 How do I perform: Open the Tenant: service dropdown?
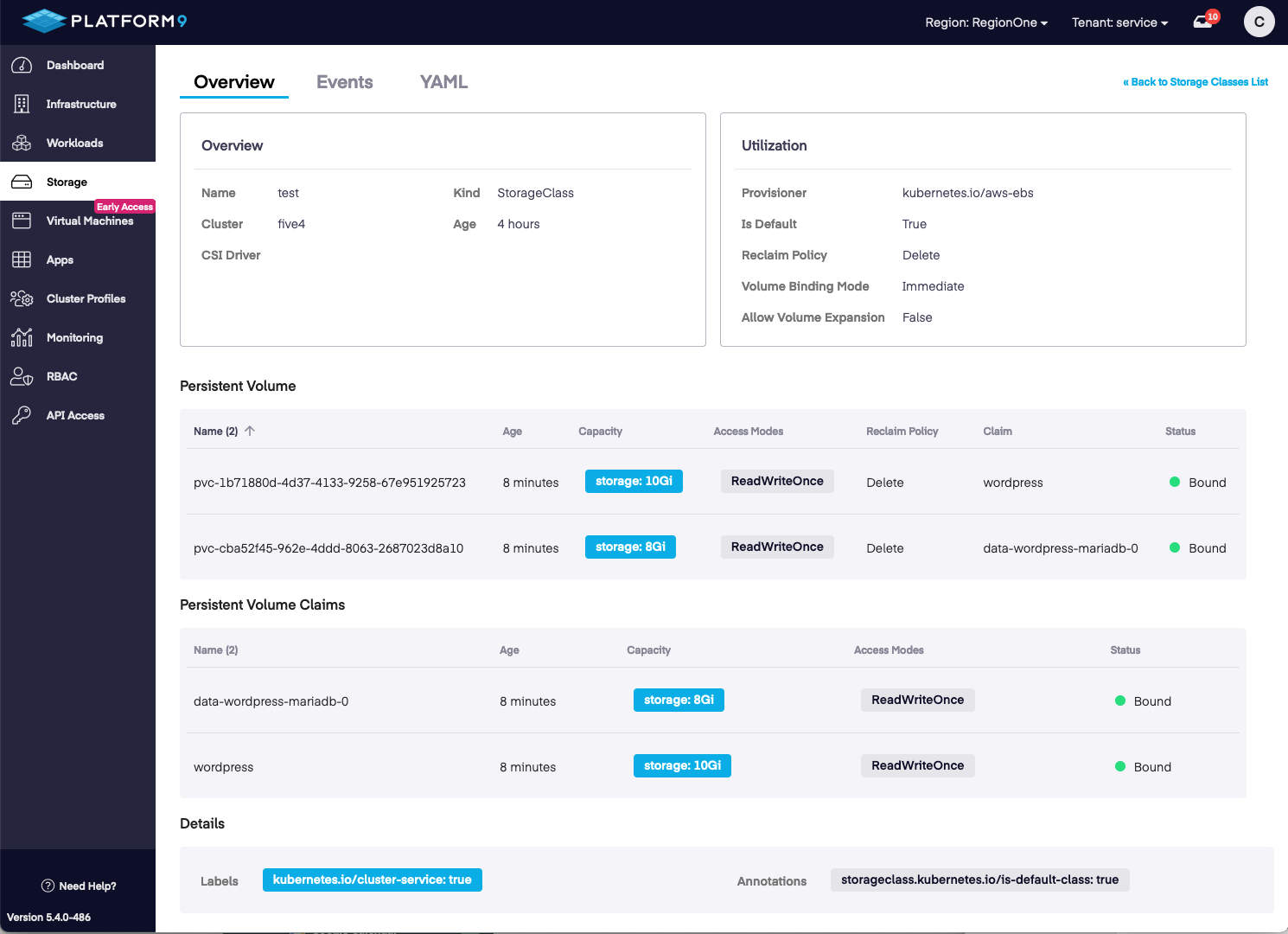[x=1119, y=22]
